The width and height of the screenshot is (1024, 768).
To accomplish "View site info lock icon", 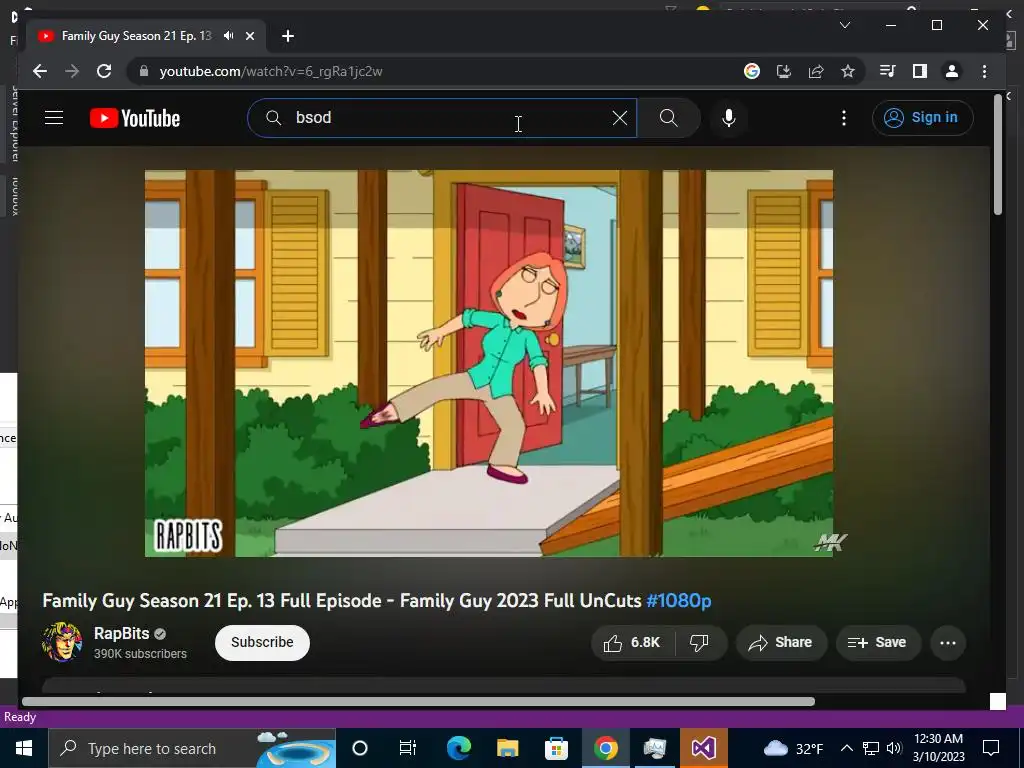I will [144, 71].
